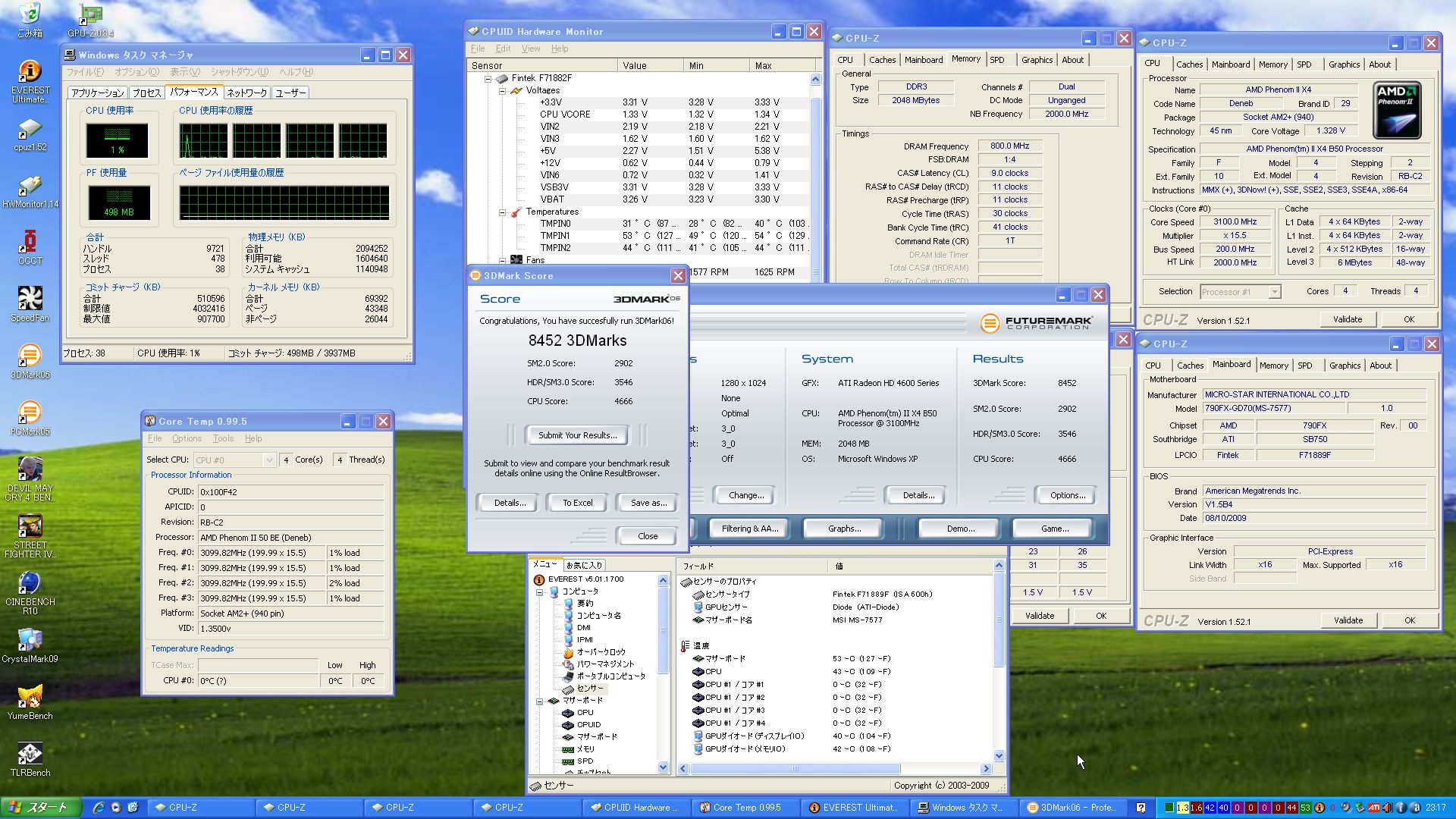Click the To Excel button
1456x819 pixels.
pos(577,503)
